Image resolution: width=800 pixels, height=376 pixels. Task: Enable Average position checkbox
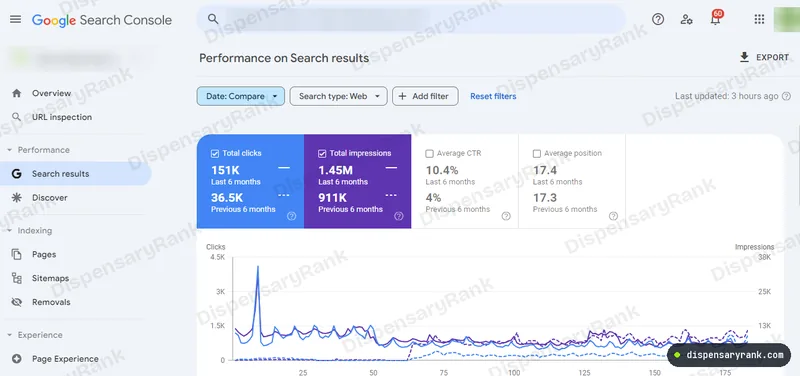click(537, 153)
